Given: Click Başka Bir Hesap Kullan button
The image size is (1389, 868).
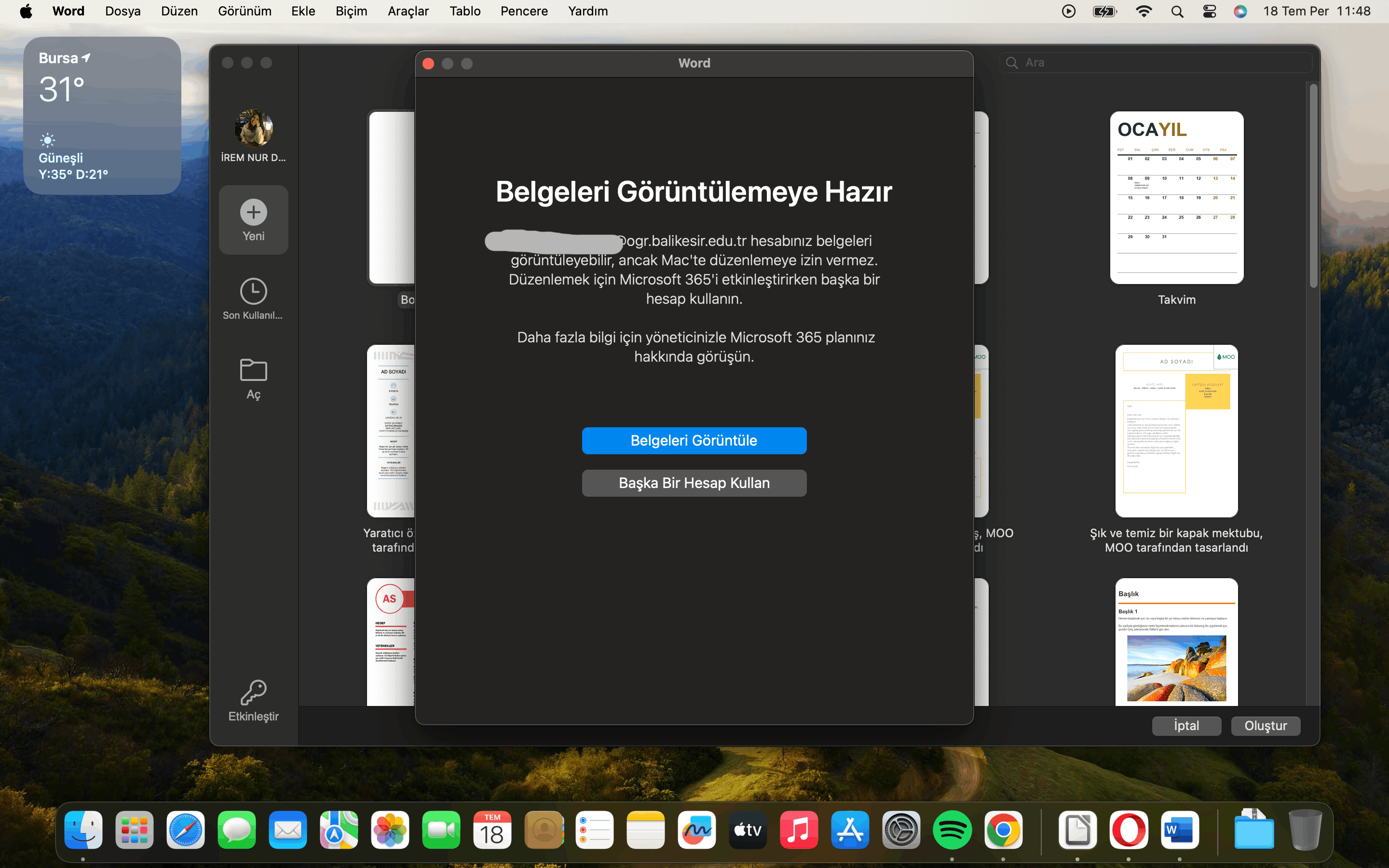Looking at the screenshot, I should coord(694,483).
